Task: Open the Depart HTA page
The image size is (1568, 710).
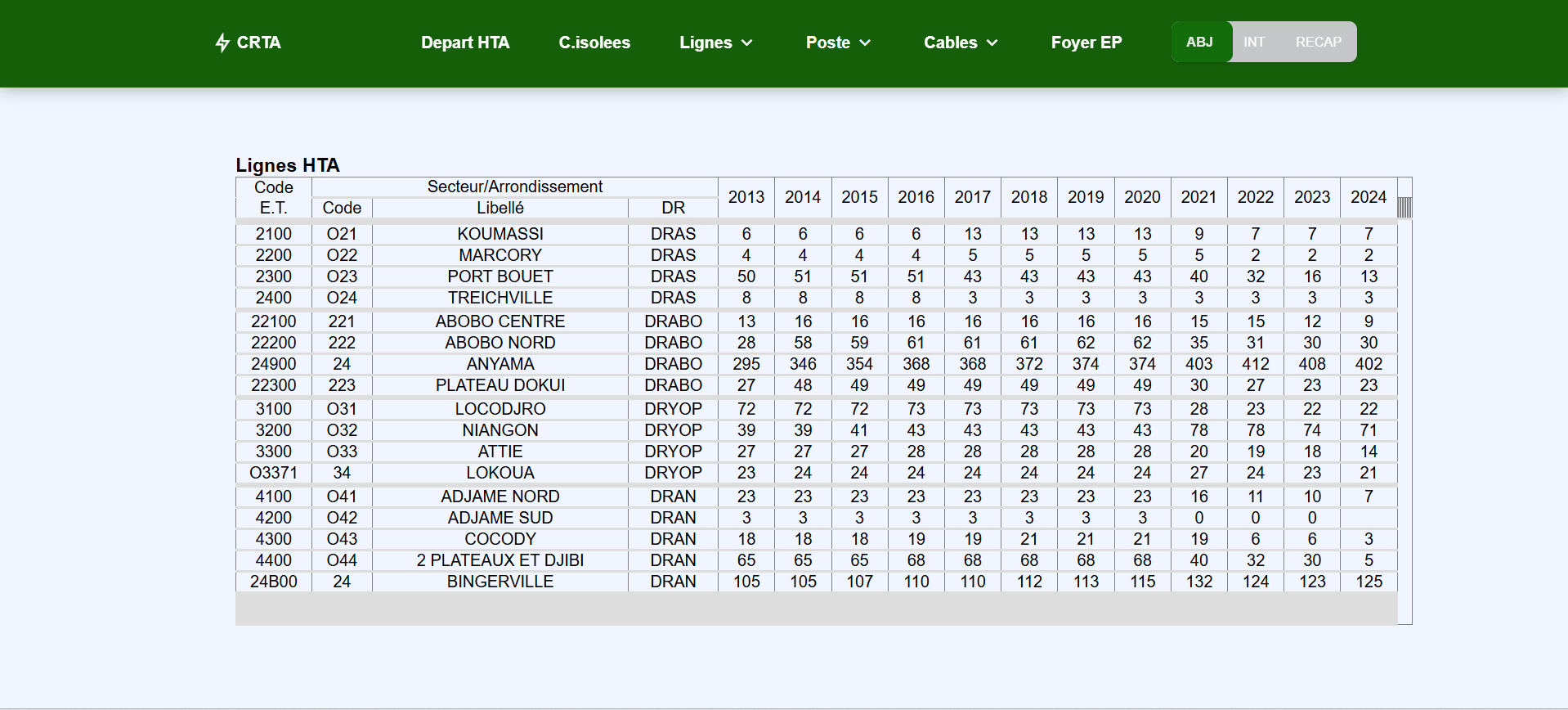Action: [x=464, y=43]
